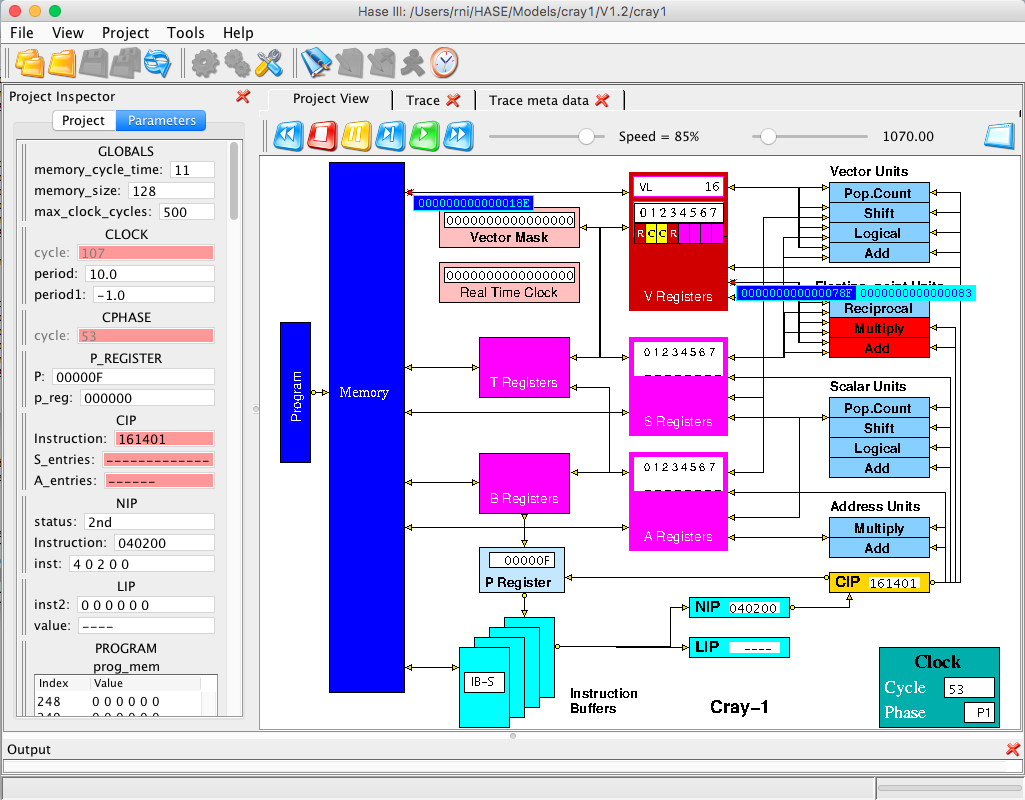This screenshot has width=1025, height=800.
Task: Click the clock toolbar icon
Action: [x=445, y=63]
